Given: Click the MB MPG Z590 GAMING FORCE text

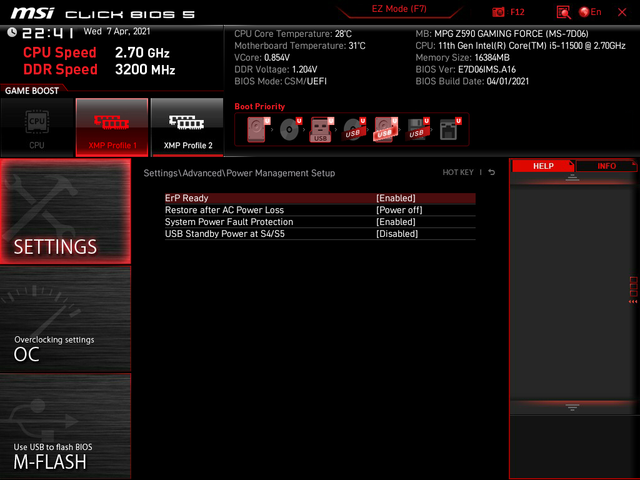Looking at the screenshot, I should (x=502, y=34).
